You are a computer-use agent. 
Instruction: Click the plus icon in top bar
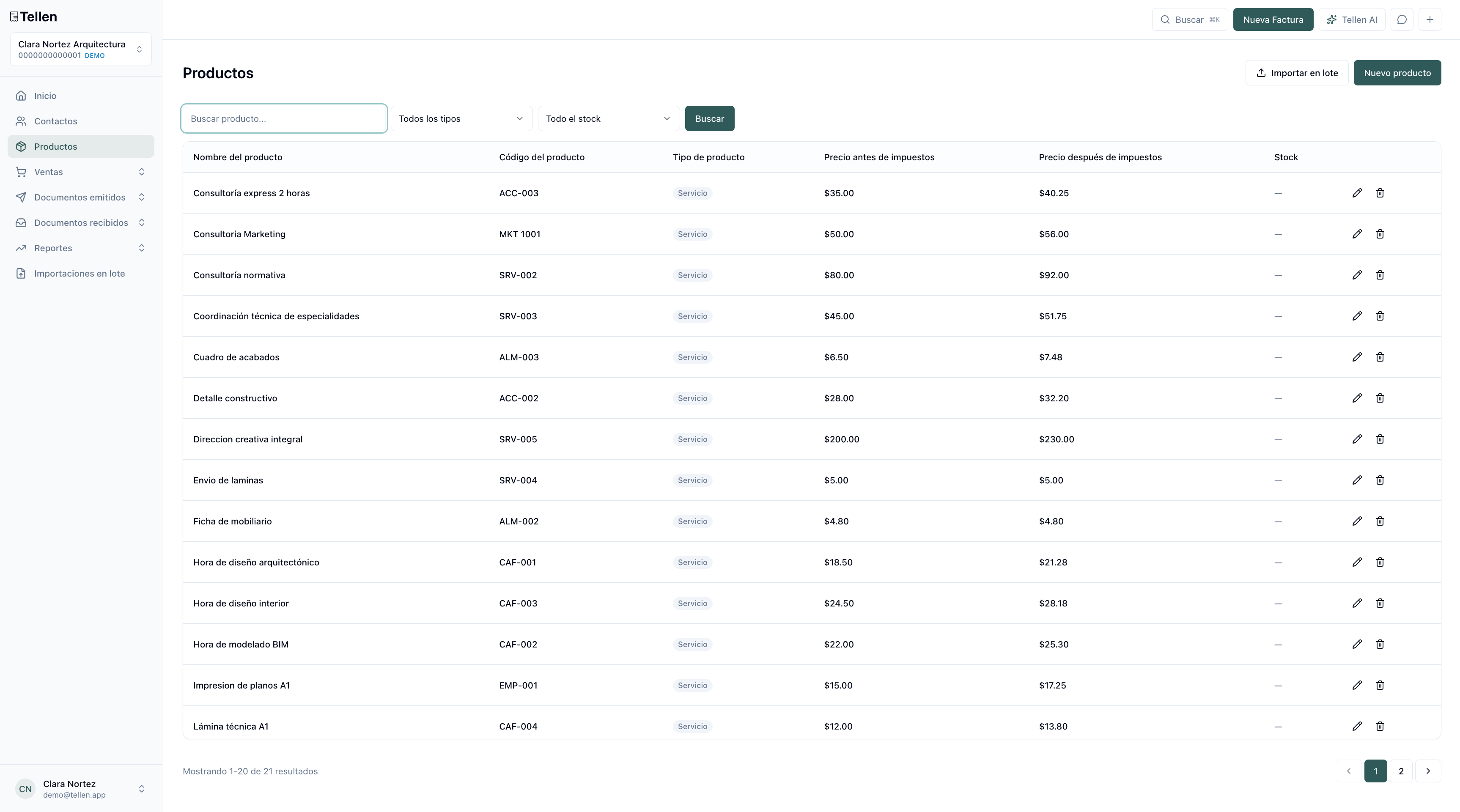click(1430, 20)
